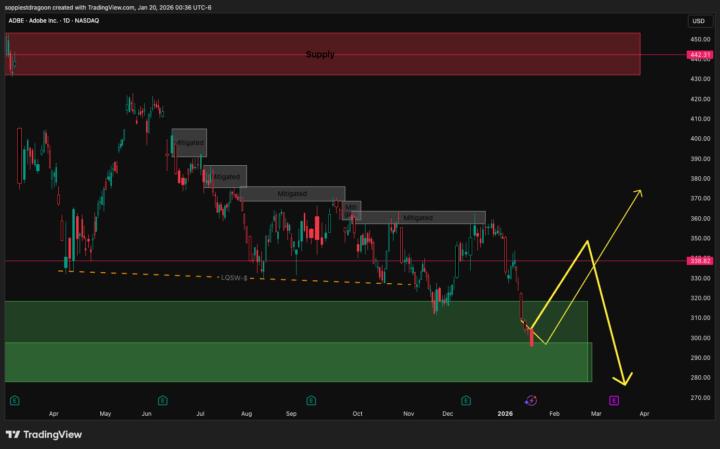Image resolution: width=720 pixels, height=449 pixels.
Task: Click the ADBE Adobe Inc. symbol title
Action: pyautogui.click(x=54, y=21)
